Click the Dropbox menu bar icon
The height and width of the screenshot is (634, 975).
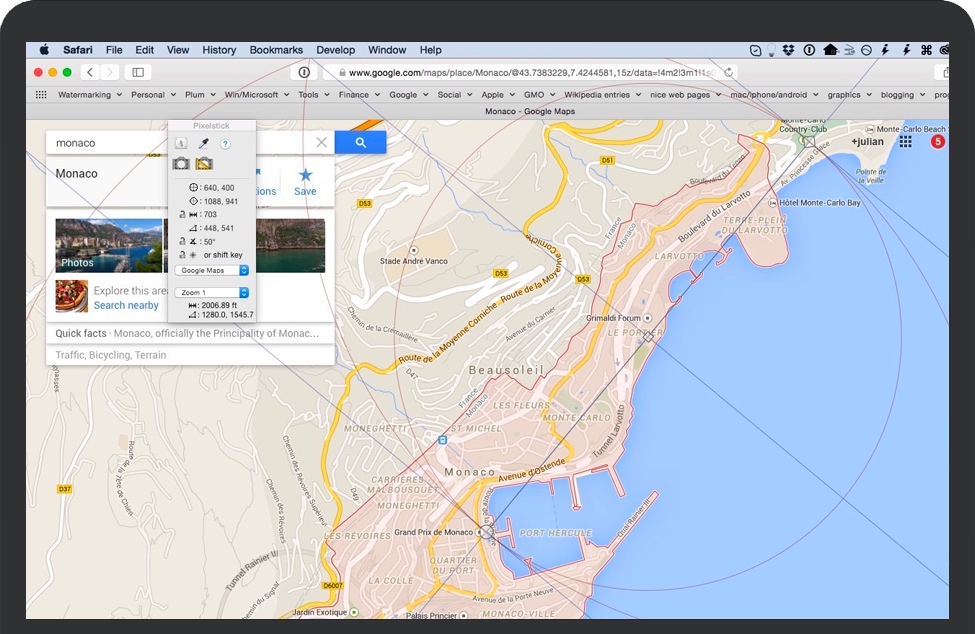point(789,50)
